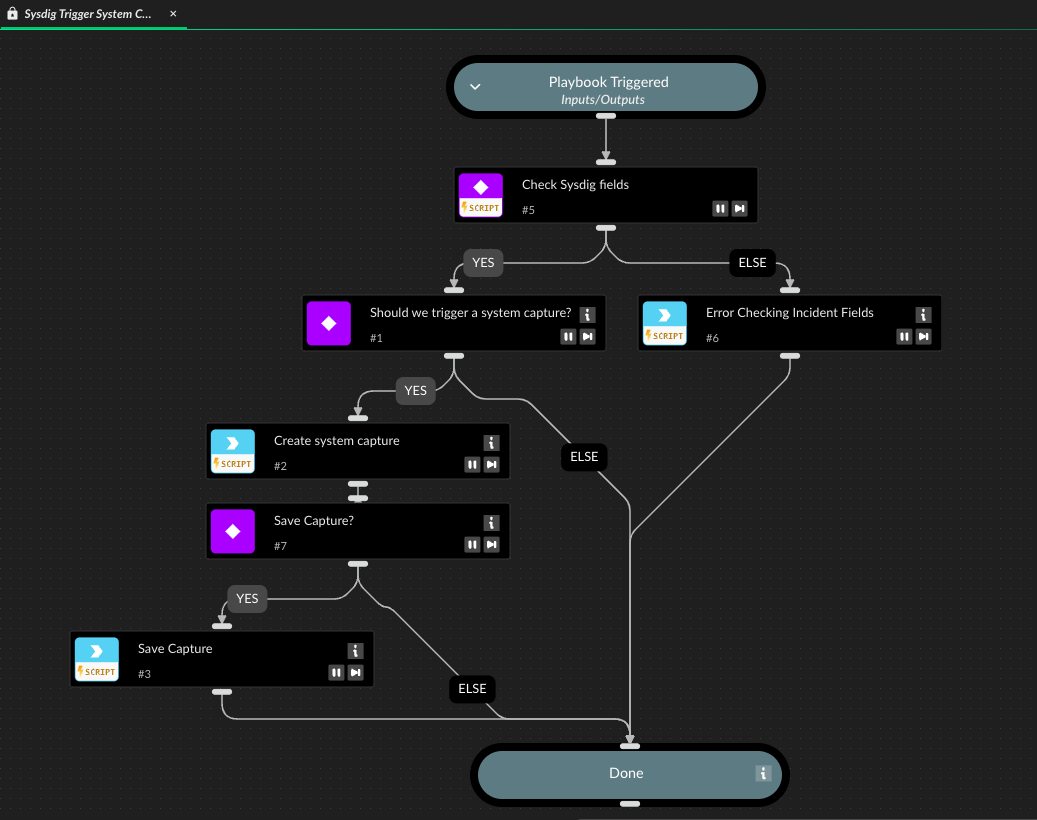Pause the "Save Capture?" condition task
Image resolution: width=1037 pixels, height=820 pixels.
tap(472, 544)
